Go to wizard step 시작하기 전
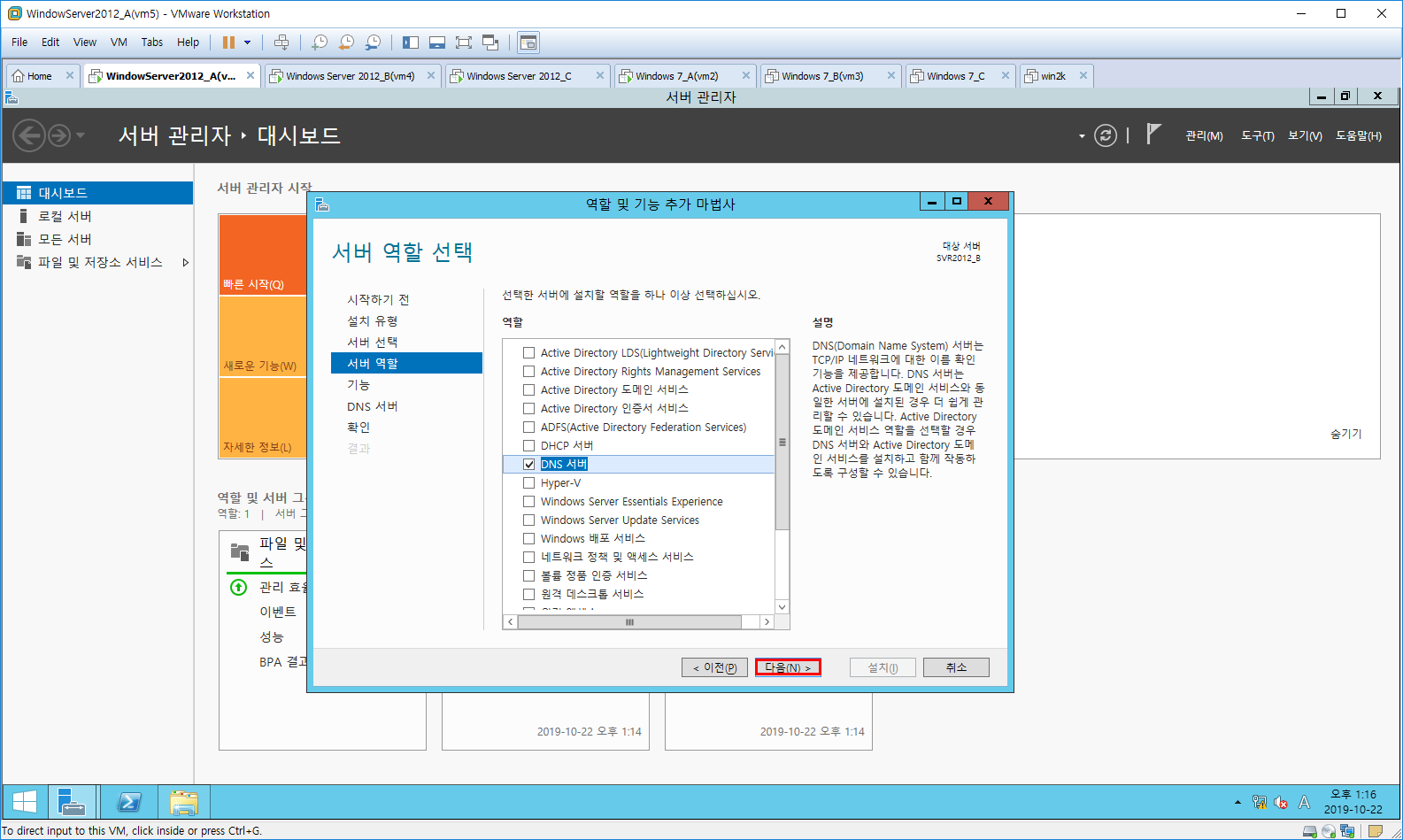Image resolution: width=1403 pixels, height=840 pixels. (378, 299)
